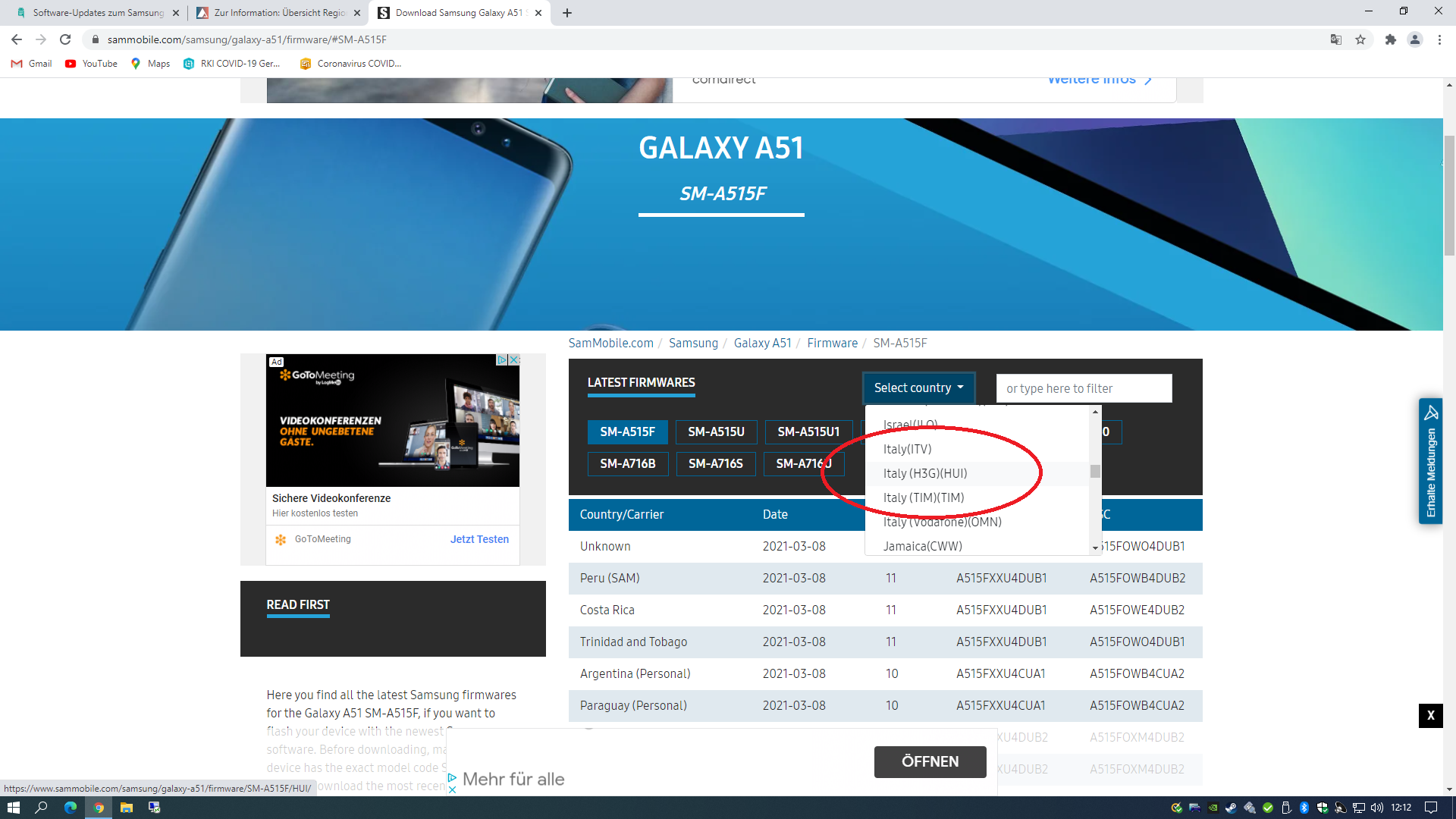Open Bluetooth tray icon
This screenshot has height=819, width=1456.
point(1304,808)
